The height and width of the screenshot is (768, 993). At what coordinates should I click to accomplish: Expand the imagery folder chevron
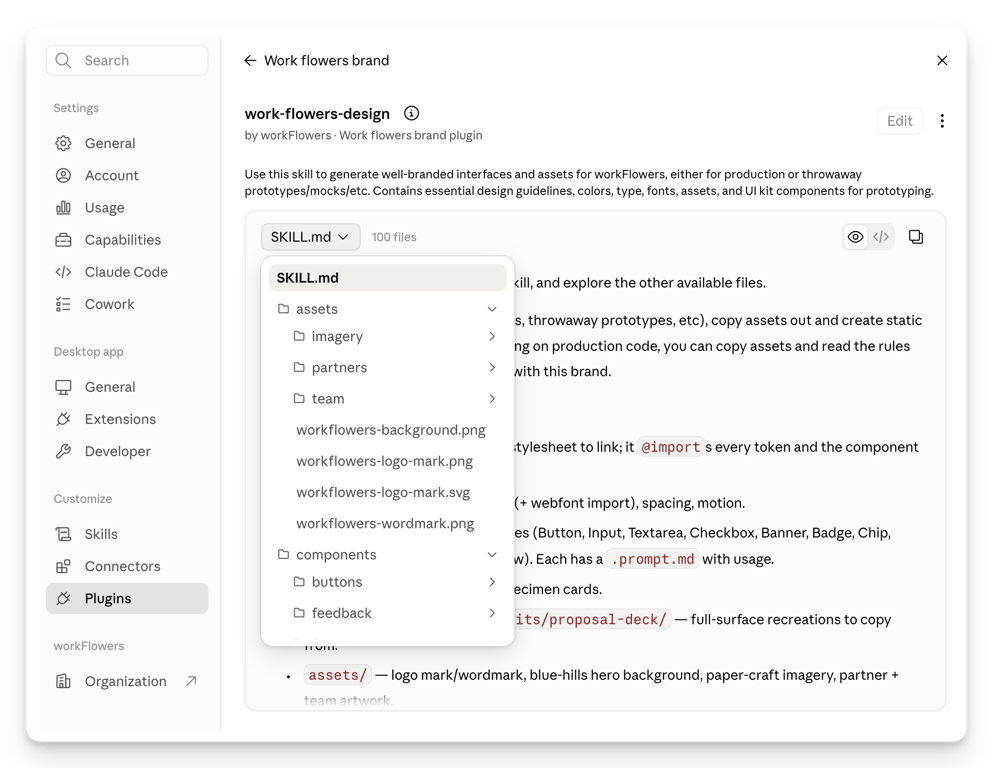[492, 336]
